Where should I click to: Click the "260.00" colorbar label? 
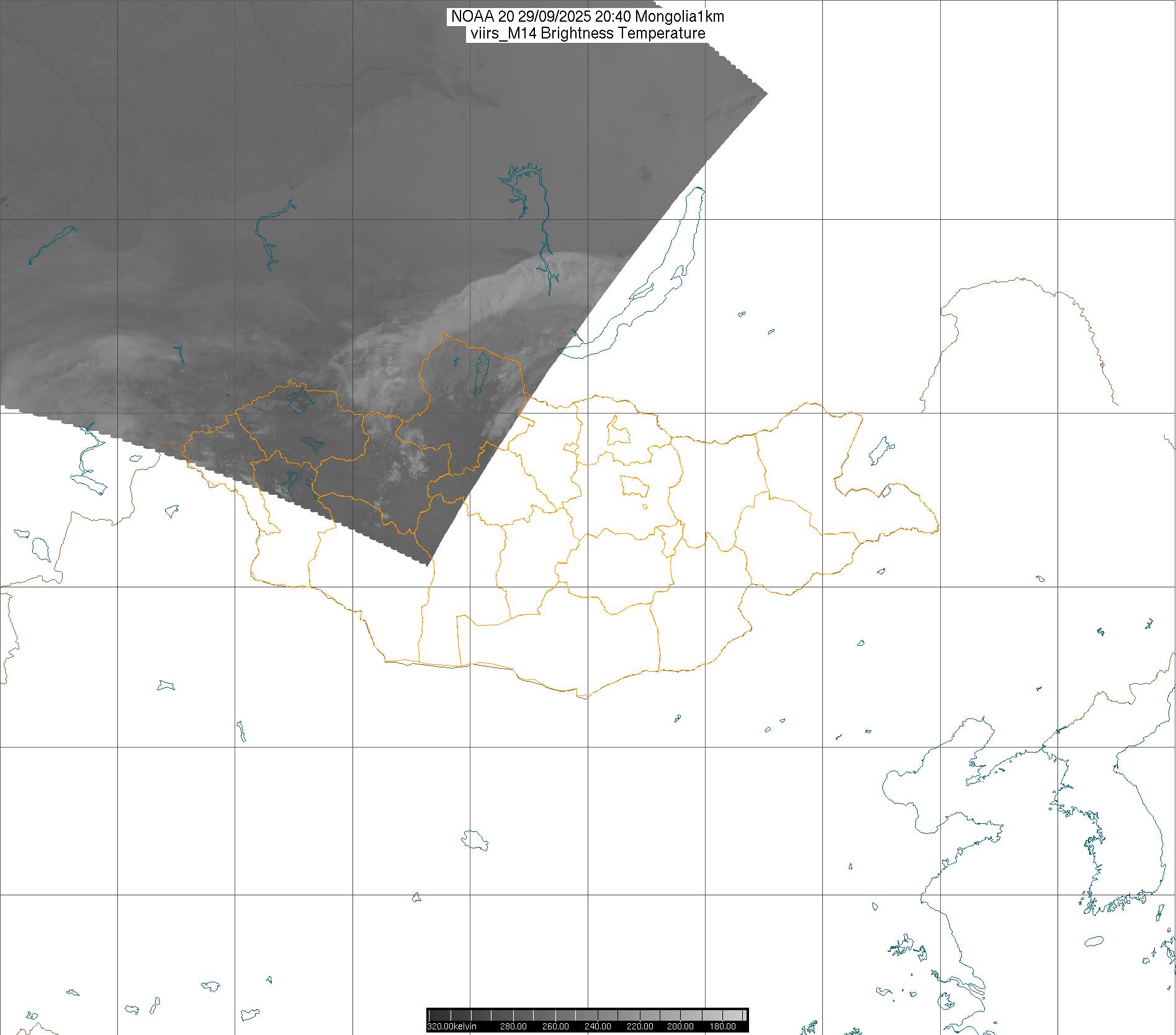(555, 1026)
